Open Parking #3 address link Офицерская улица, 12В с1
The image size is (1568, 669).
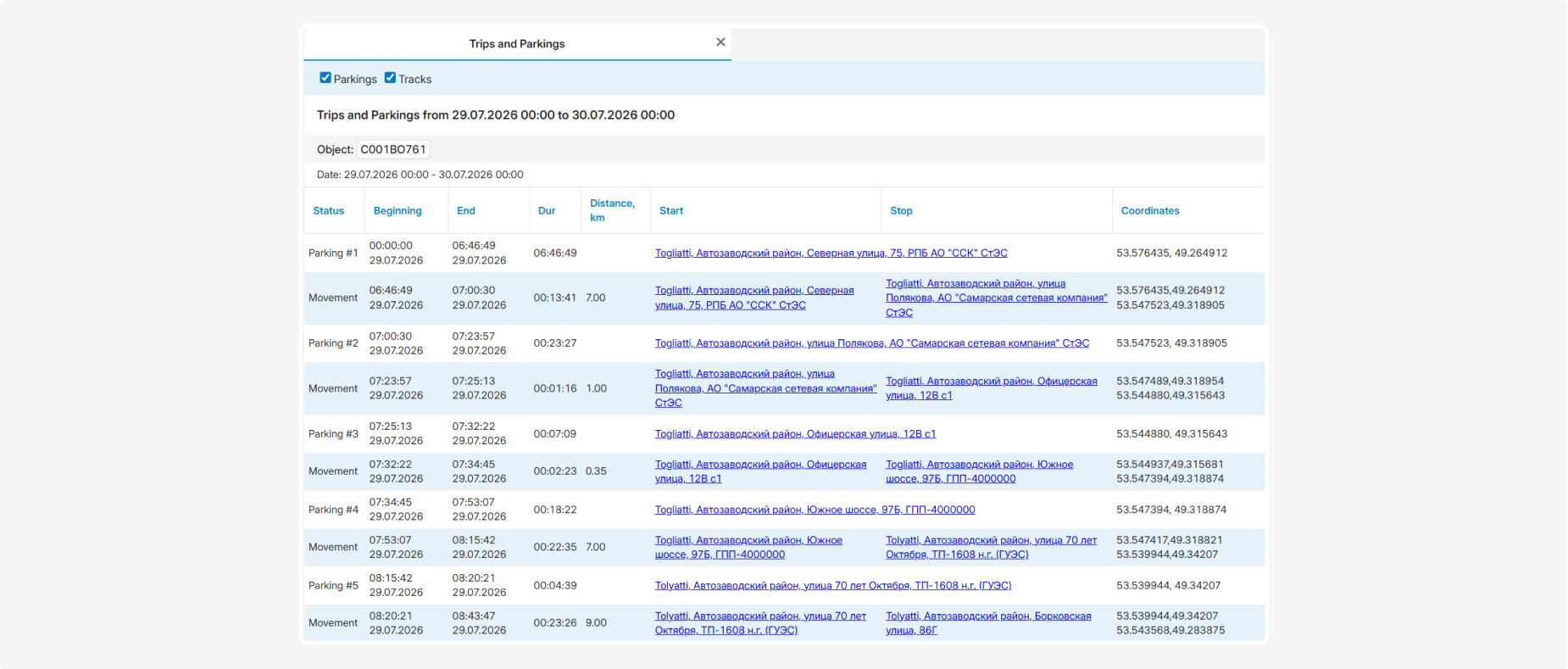coord(795,433)
